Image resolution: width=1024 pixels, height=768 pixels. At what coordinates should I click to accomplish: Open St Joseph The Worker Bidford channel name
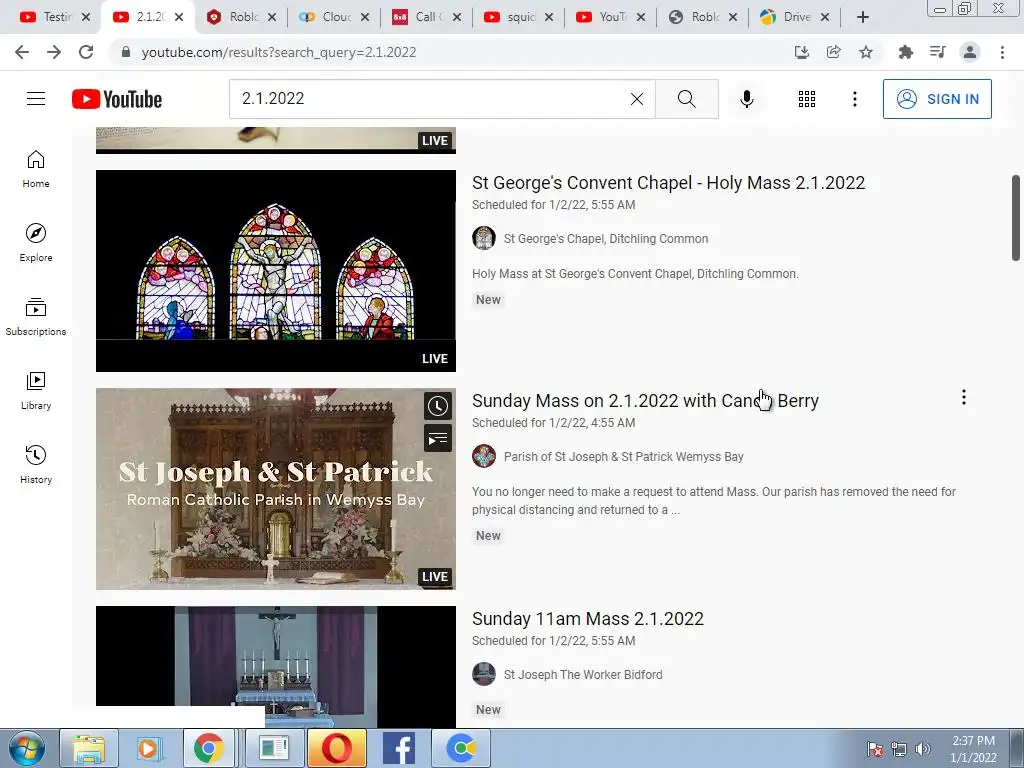(583, 675)
